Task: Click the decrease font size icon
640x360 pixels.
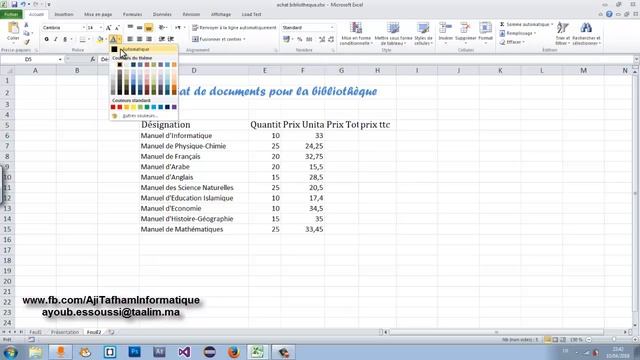Action: point(117,28)
